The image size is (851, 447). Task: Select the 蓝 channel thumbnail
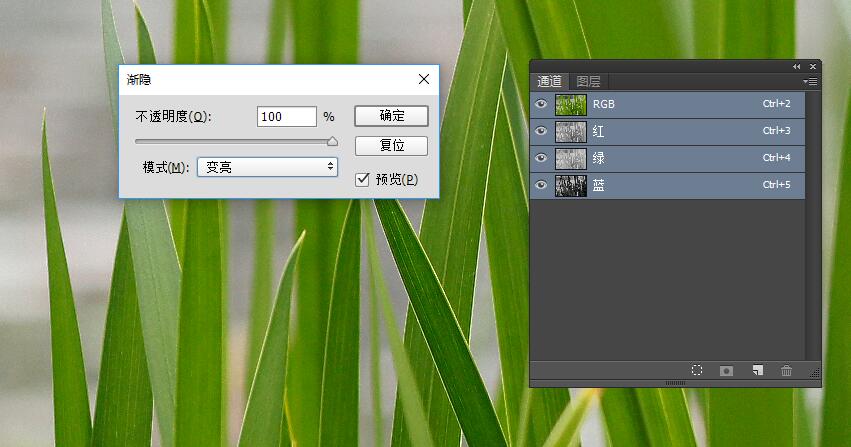[571, 186]
